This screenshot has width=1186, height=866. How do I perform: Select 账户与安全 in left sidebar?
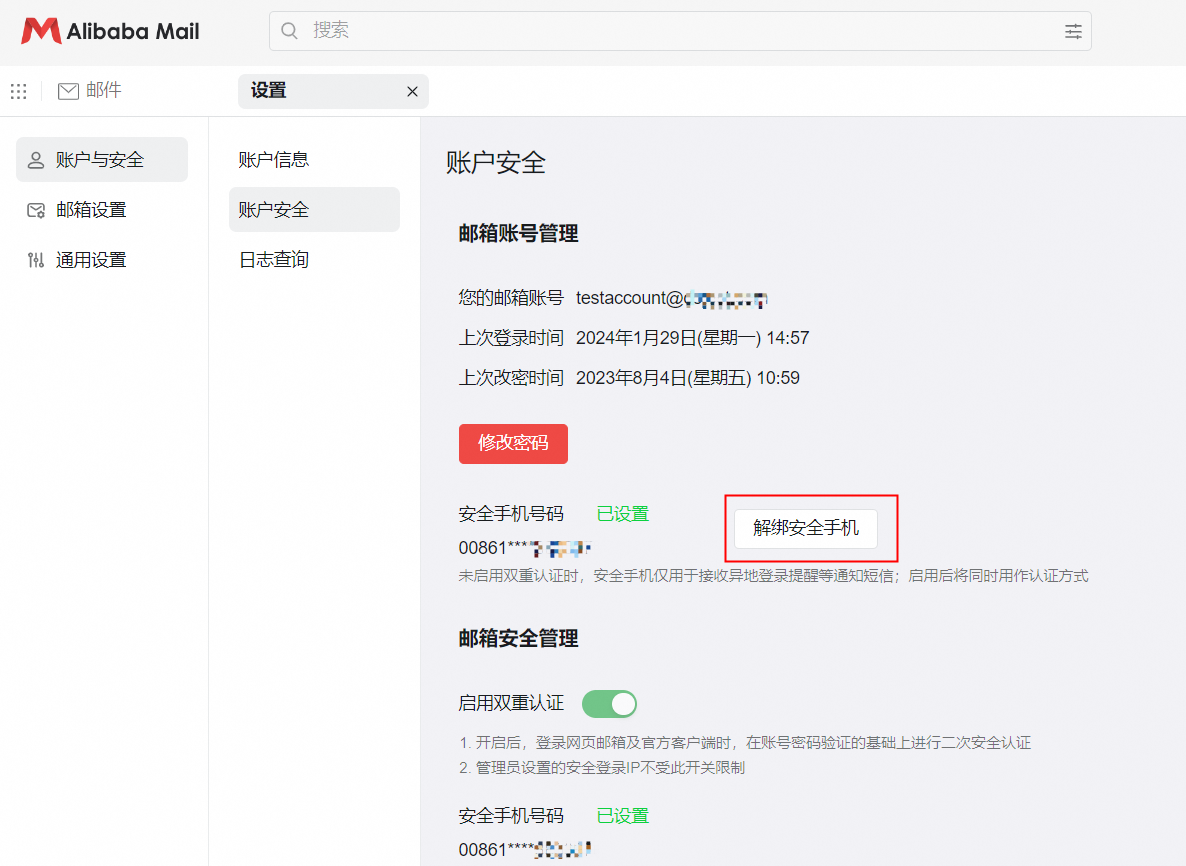click(101, 160)
